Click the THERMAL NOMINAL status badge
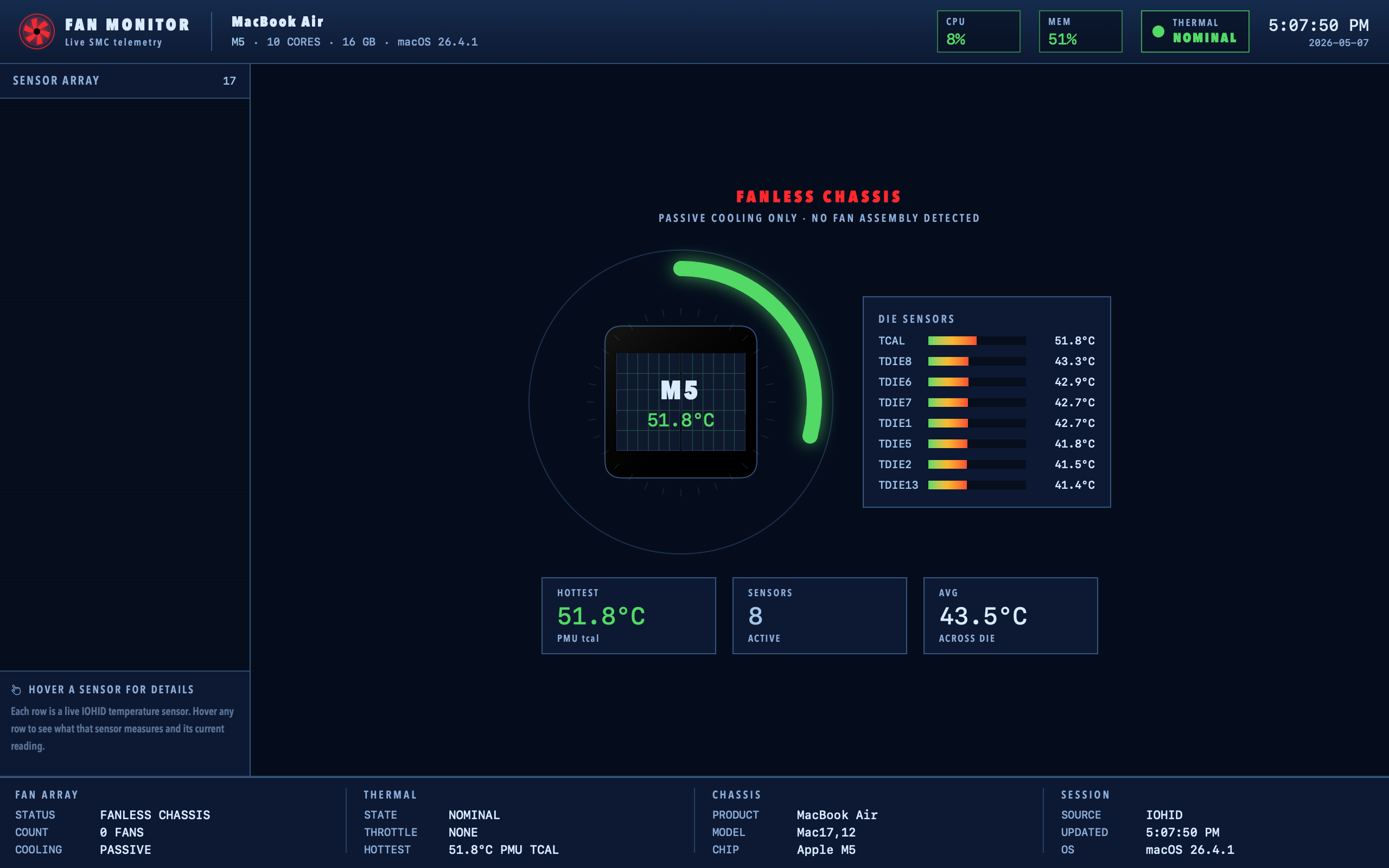The width and height of the screenshot is (1389, 868). click(x=1195, y=31)
